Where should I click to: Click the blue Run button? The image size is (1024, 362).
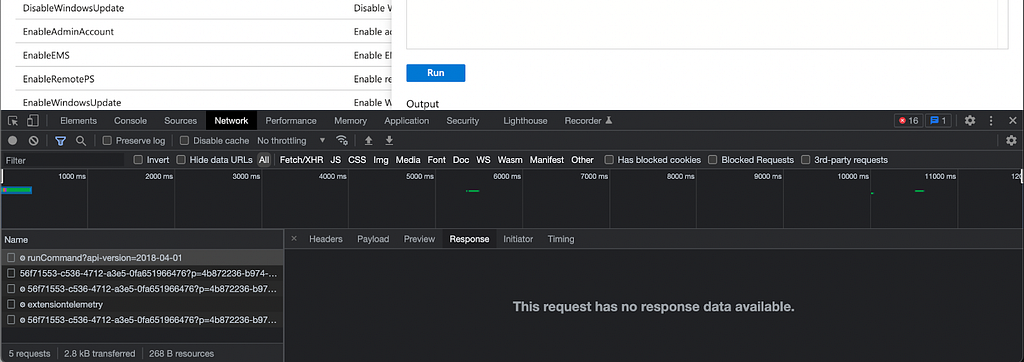[436, 73]
